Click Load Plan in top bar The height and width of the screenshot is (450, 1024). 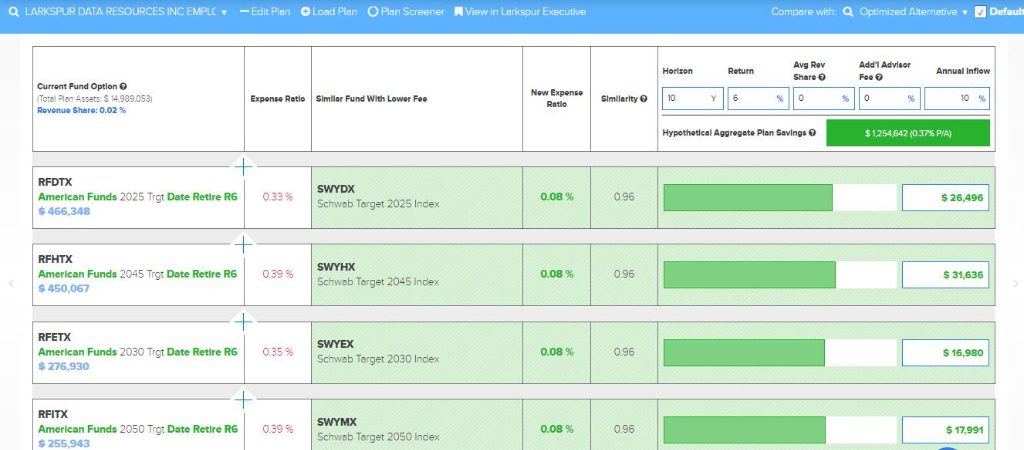329,12
